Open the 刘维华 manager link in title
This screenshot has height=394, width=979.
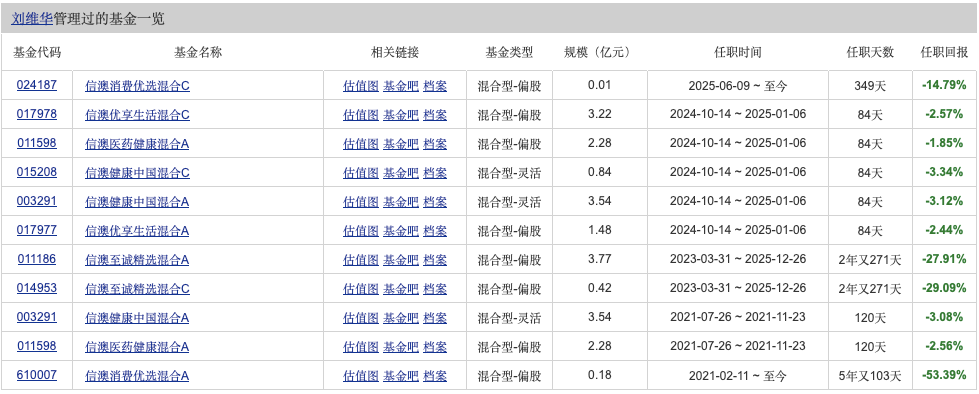32,19
